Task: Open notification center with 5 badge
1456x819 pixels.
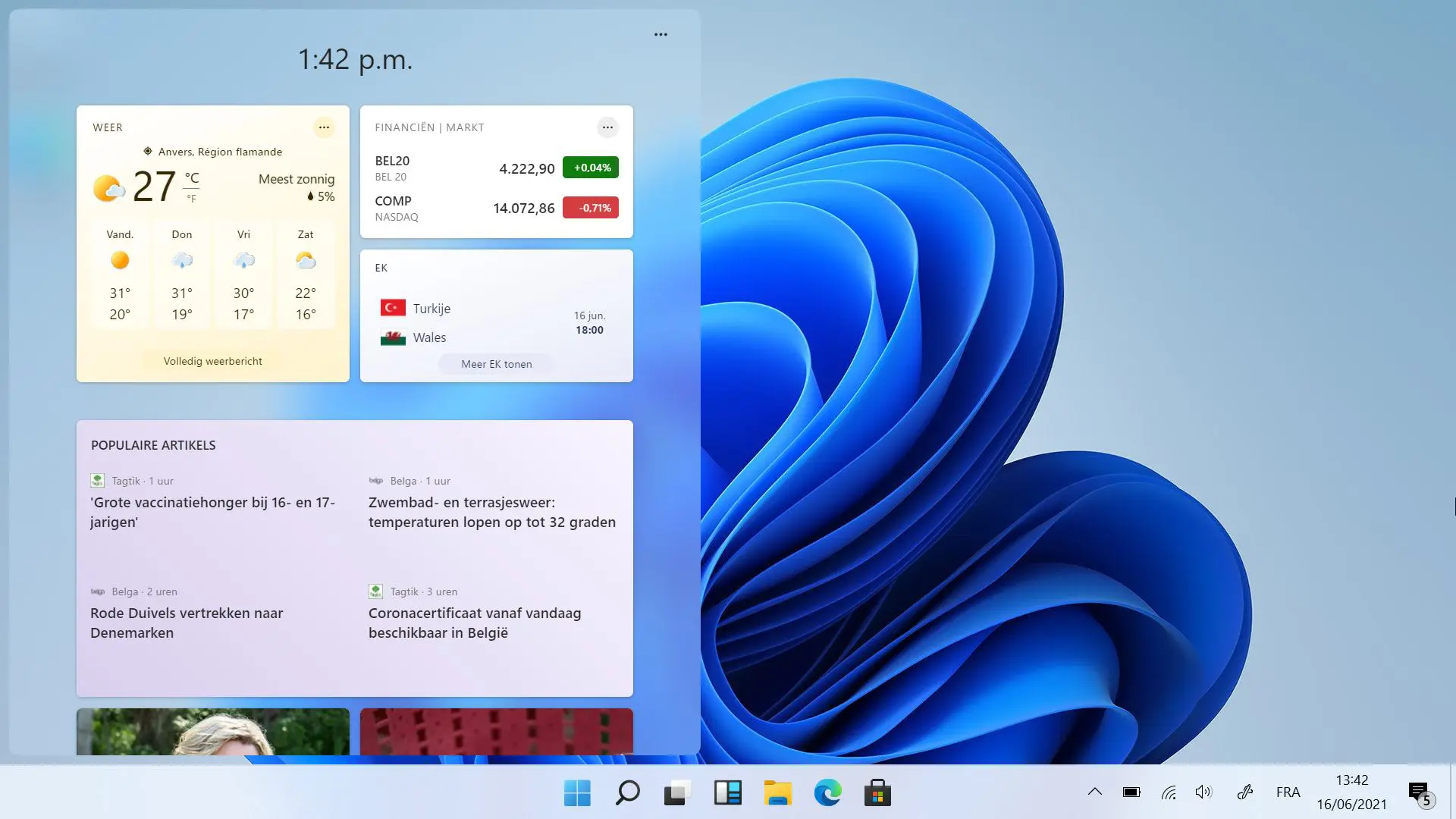Action: 1421,794
